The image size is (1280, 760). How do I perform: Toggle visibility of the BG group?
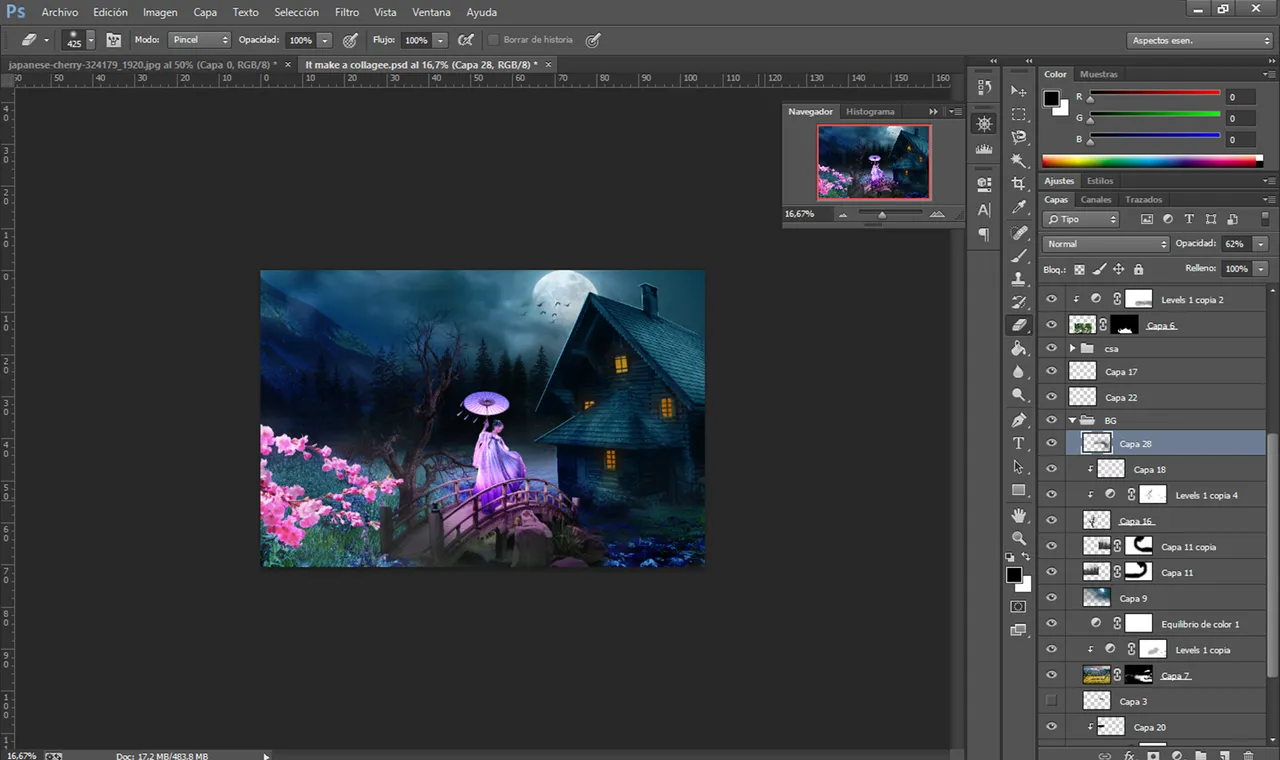click(x=1051, y=420)
